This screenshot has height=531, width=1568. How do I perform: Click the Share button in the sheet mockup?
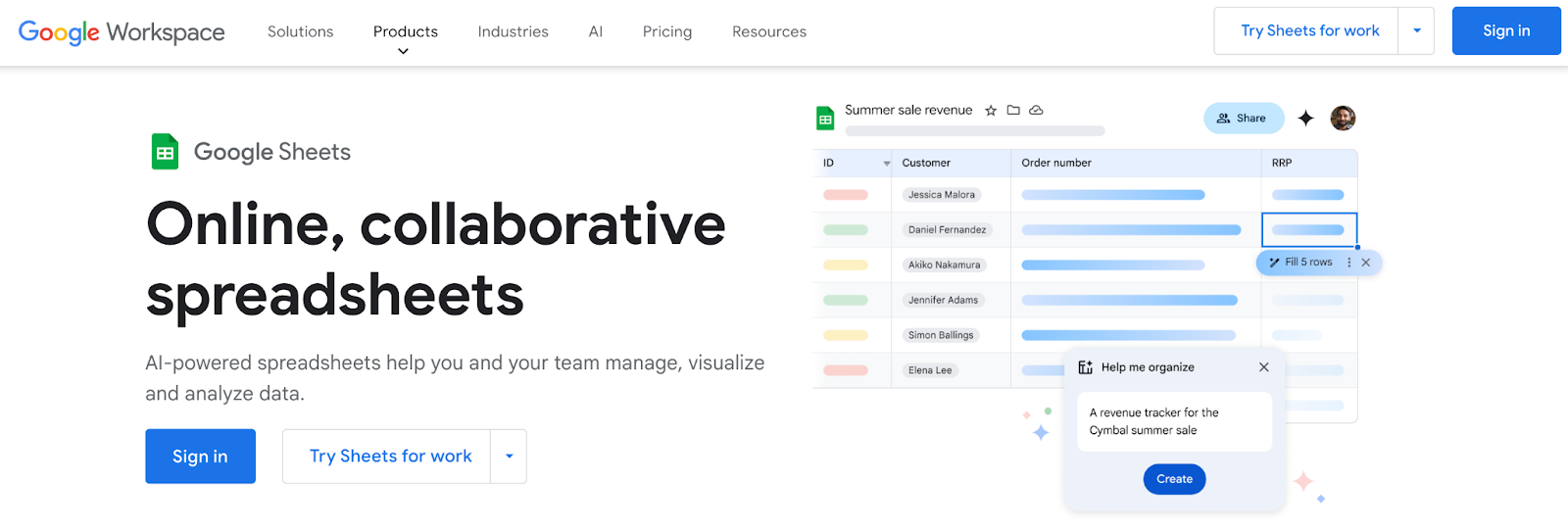1244,119
